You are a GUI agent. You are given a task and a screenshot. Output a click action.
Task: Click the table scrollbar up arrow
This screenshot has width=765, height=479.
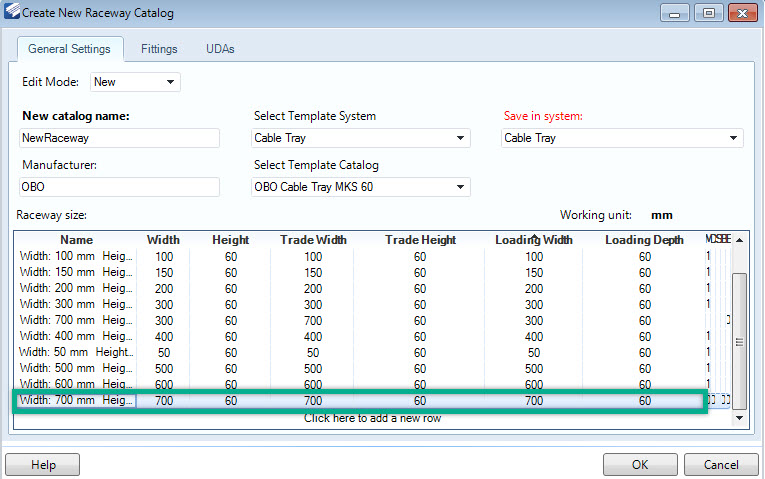pyautogui.click(x=740, y=240)
